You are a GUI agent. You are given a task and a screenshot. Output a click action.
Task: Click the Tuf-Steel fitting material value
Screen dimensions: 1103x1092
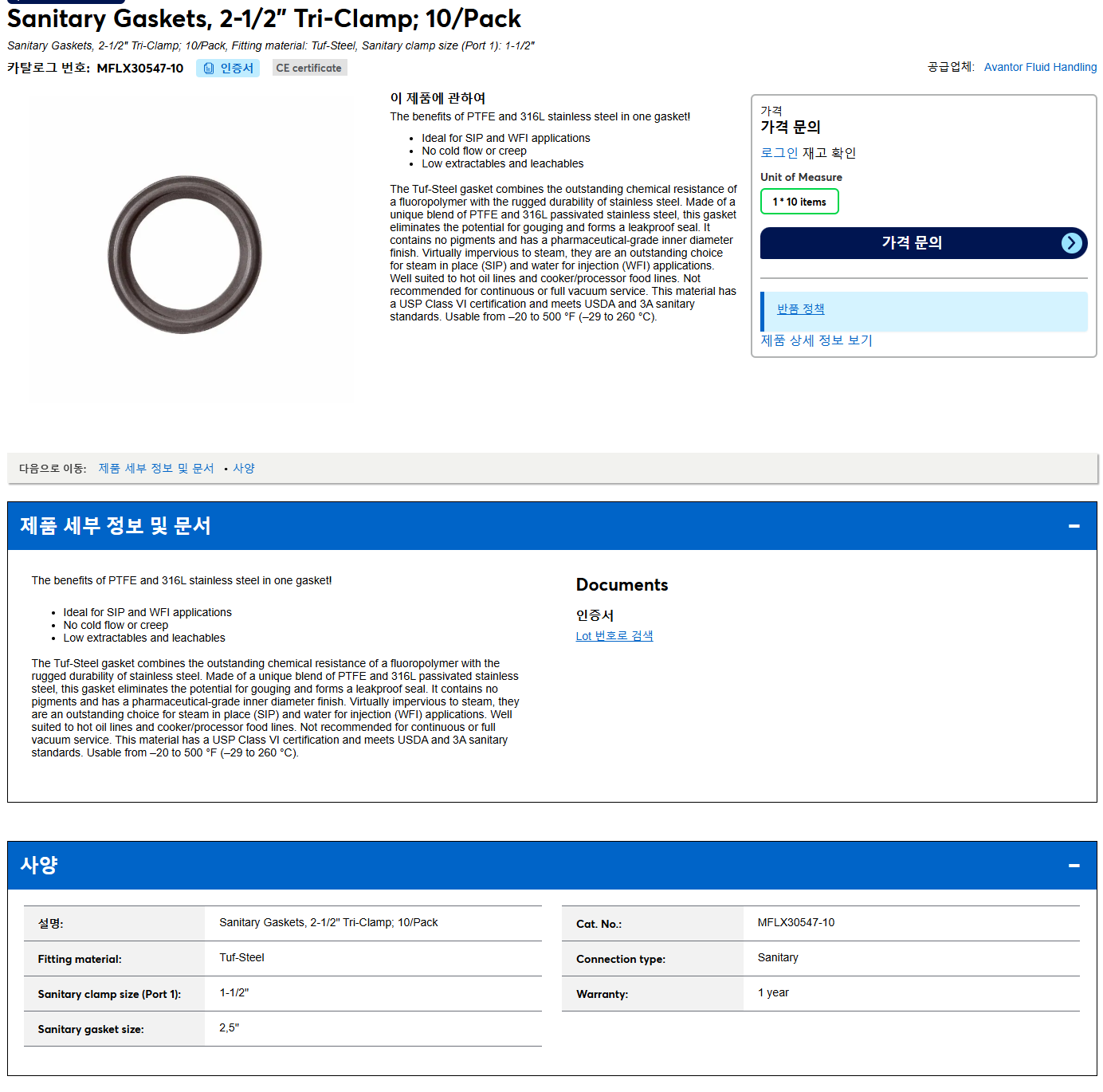[241, 958]
